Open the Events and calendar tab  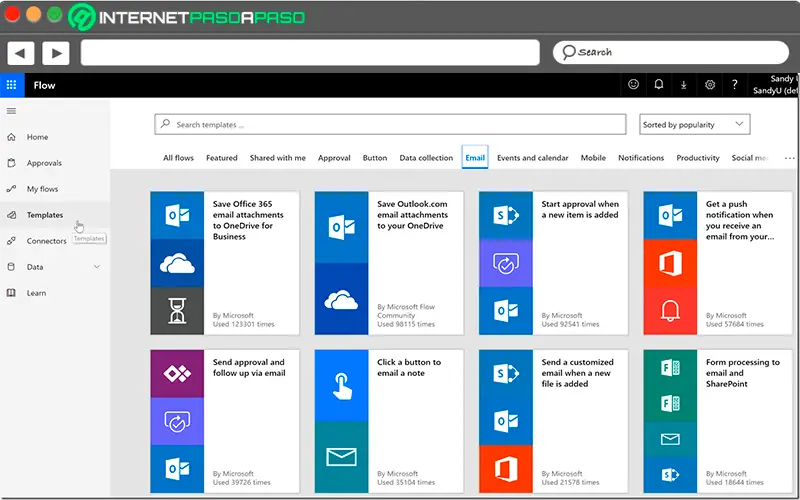[x=533, y=158]
